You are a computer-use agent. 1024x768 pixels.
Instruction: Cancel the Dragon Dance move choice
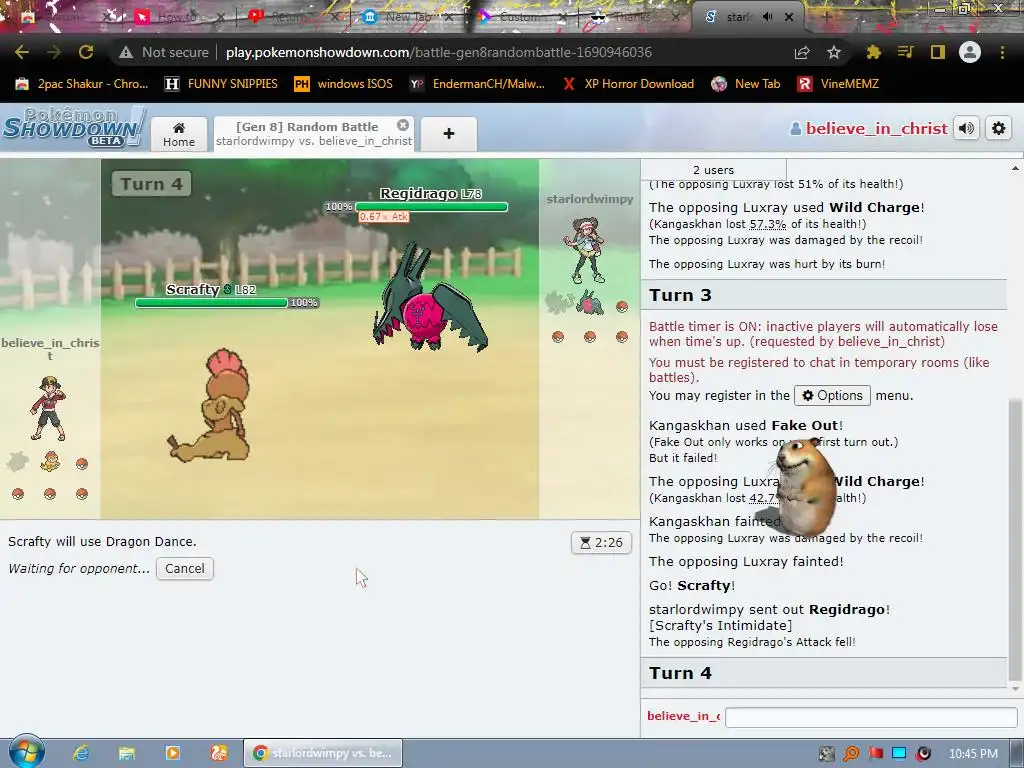pyautogui.click(x=185, y=568)
